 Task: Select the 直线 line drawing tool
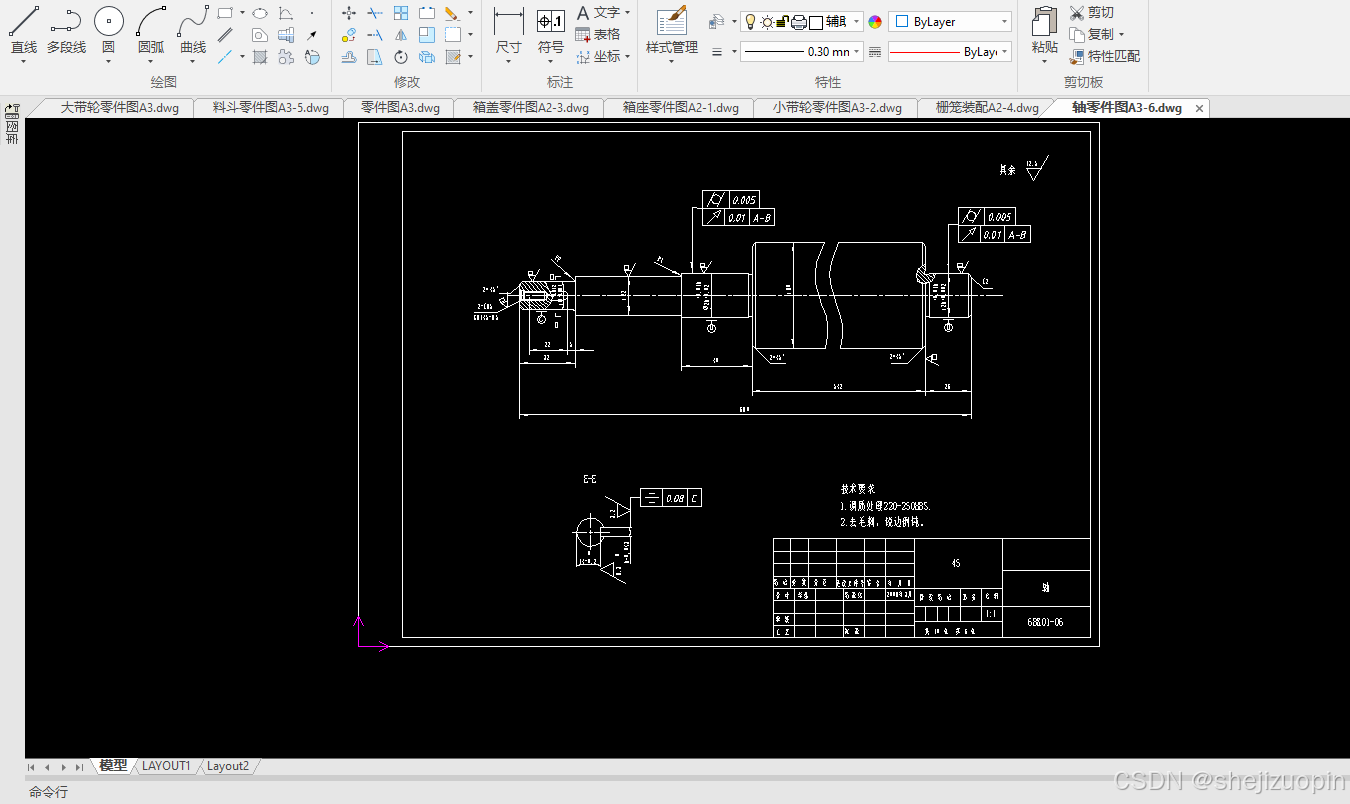coord(24,30)
